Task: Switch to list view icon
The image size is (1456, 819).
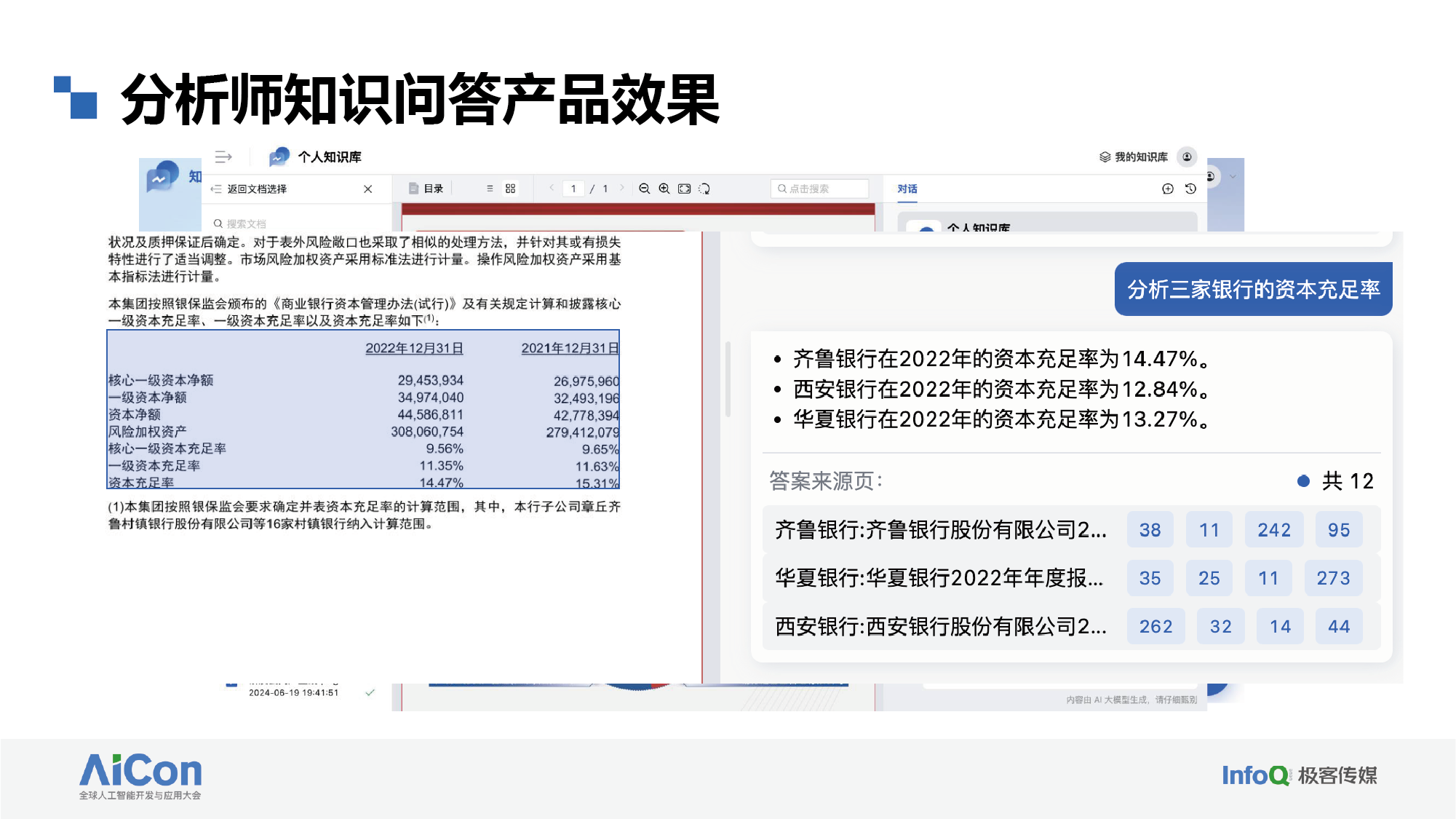Action: point(490,189)
